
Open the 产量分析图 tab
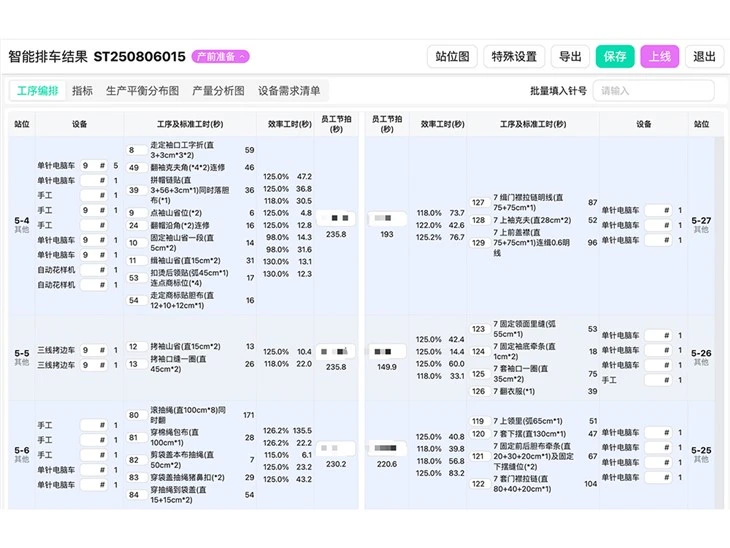point(218,90)
